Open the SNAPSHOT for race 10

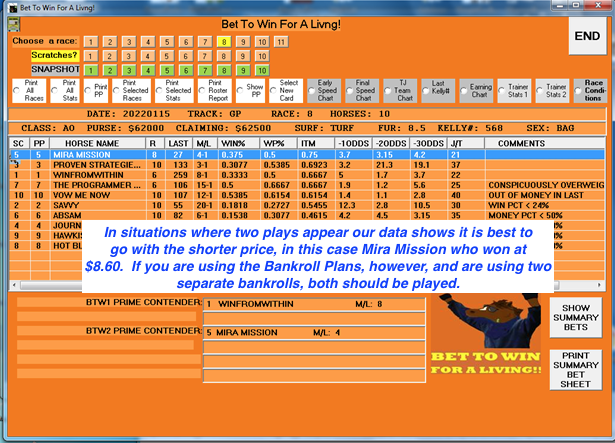262,69
